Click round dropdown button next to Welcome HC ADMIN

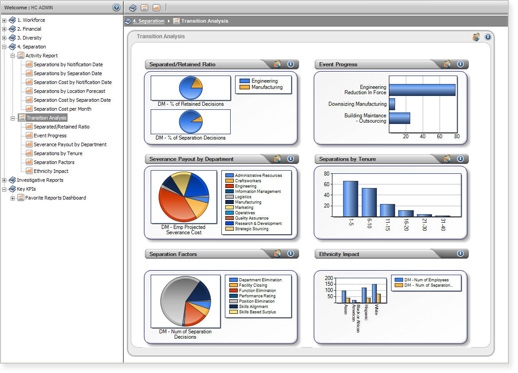point(116,7)
